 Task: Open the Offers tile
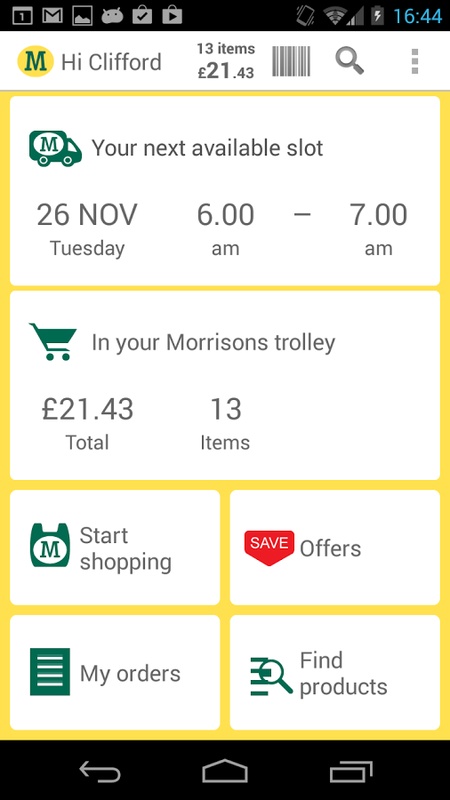click(335, 547)
